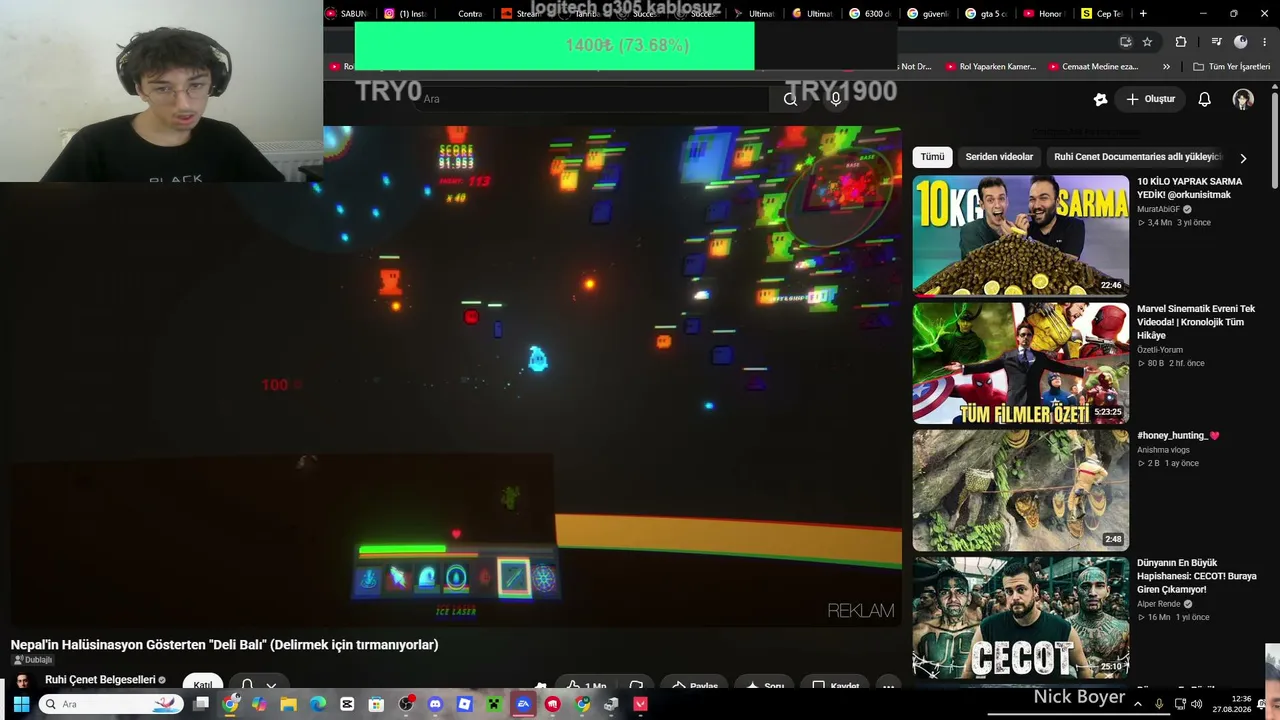The image size is (1280, 720).
Task: Open a new browser tab
Action: (1143, 14)
